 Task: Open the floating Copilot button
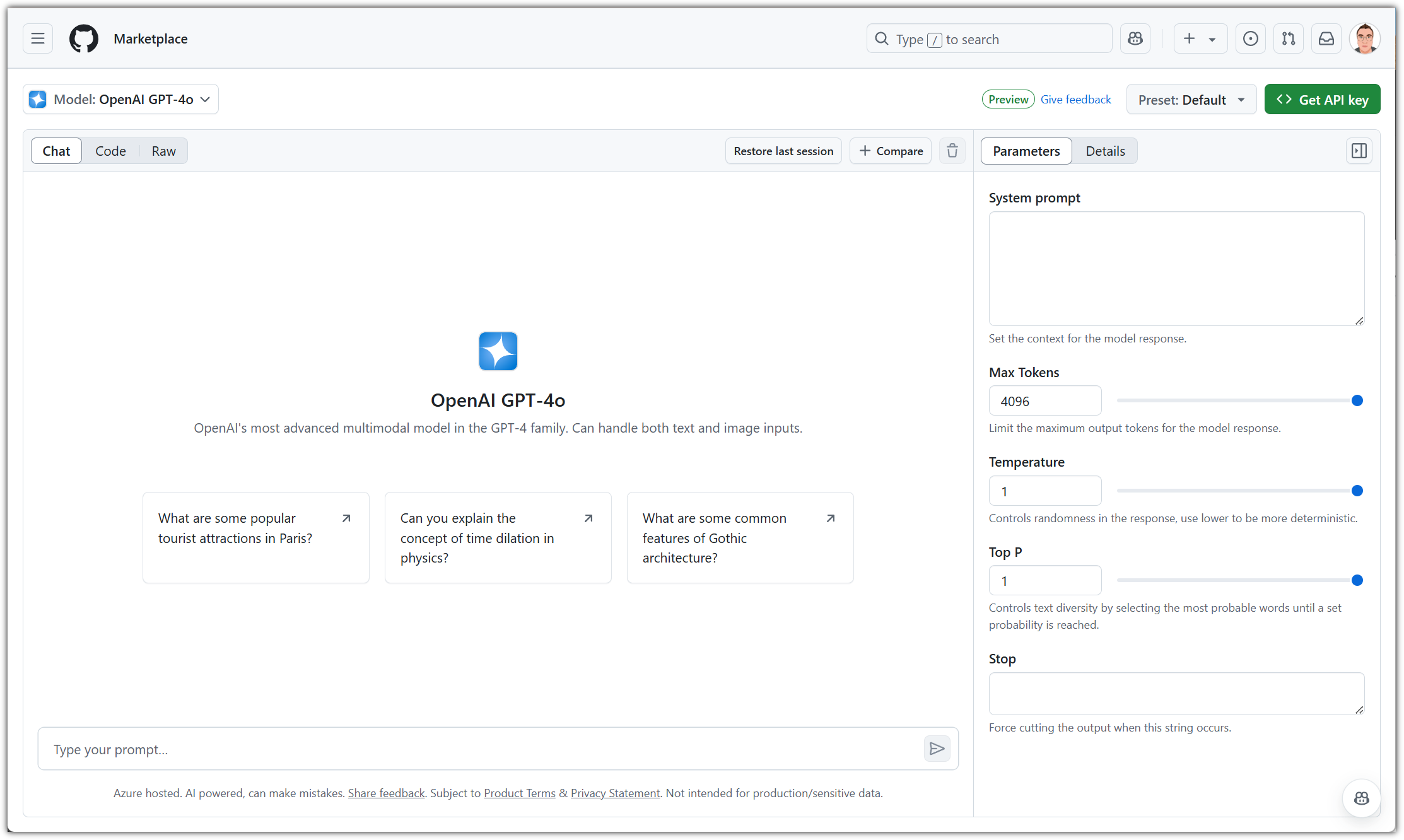tap(1361, 798)
